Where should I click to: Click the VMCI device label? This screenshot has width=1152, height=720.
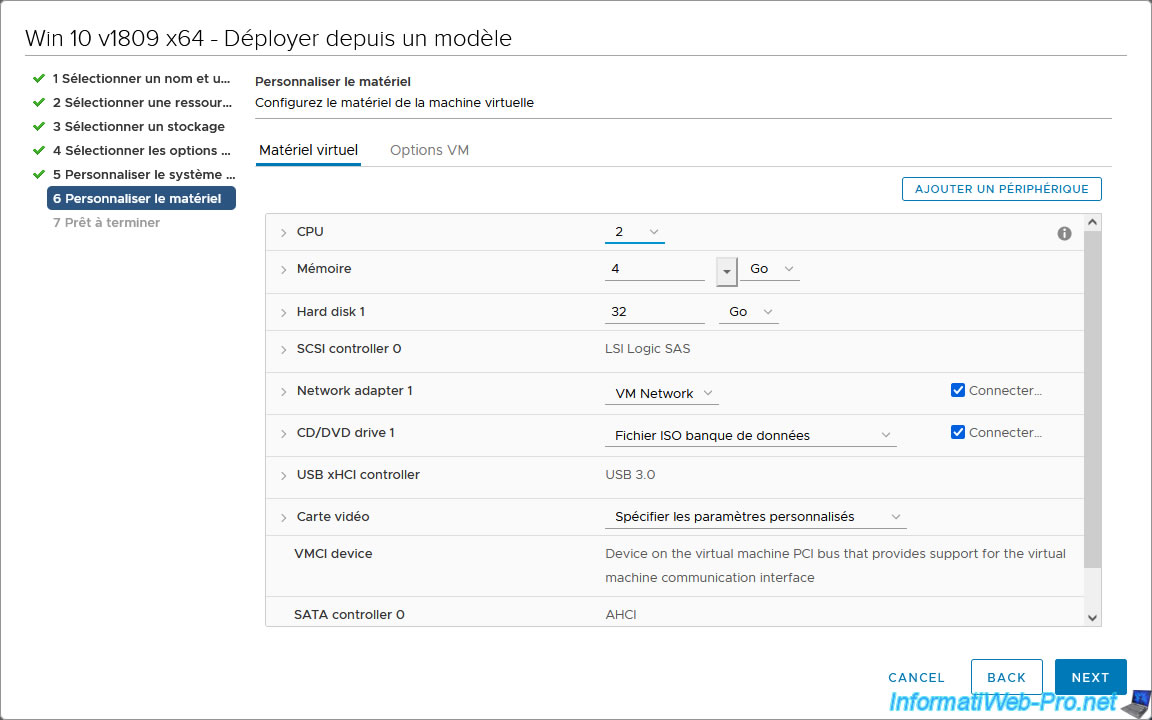point(333,554)
